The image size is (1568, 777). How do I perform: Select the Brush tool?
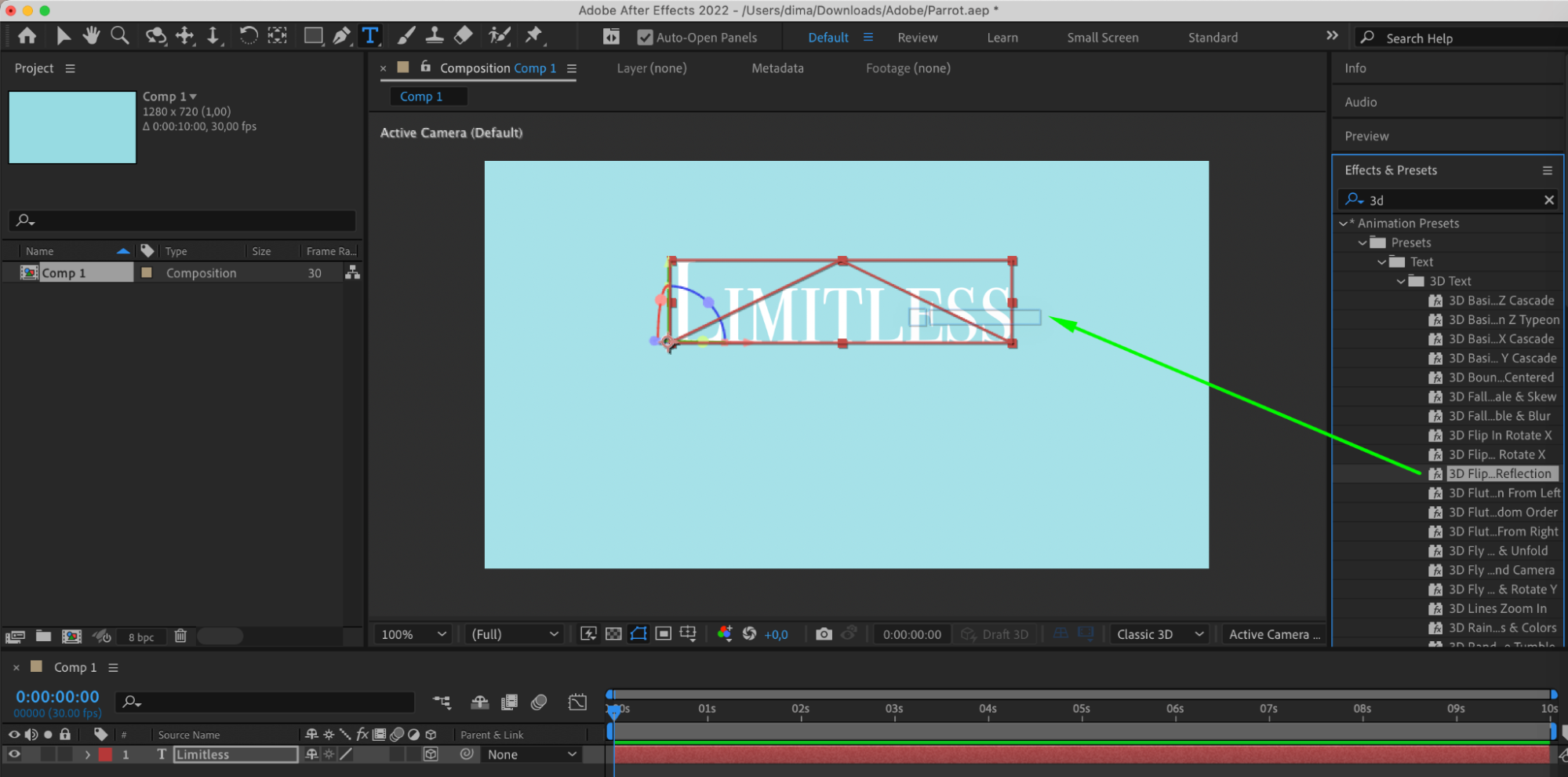pos(406,35)
